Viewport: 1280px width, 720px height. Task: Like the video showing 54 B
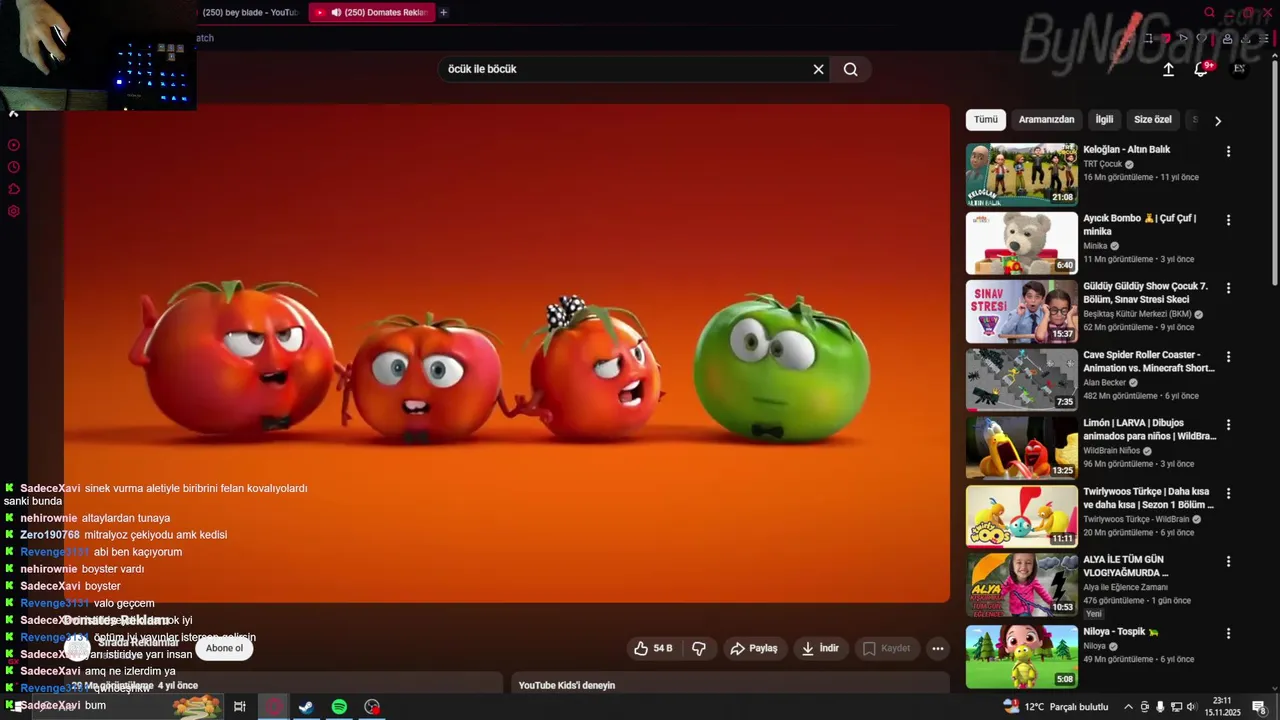(x=654, y=648)
